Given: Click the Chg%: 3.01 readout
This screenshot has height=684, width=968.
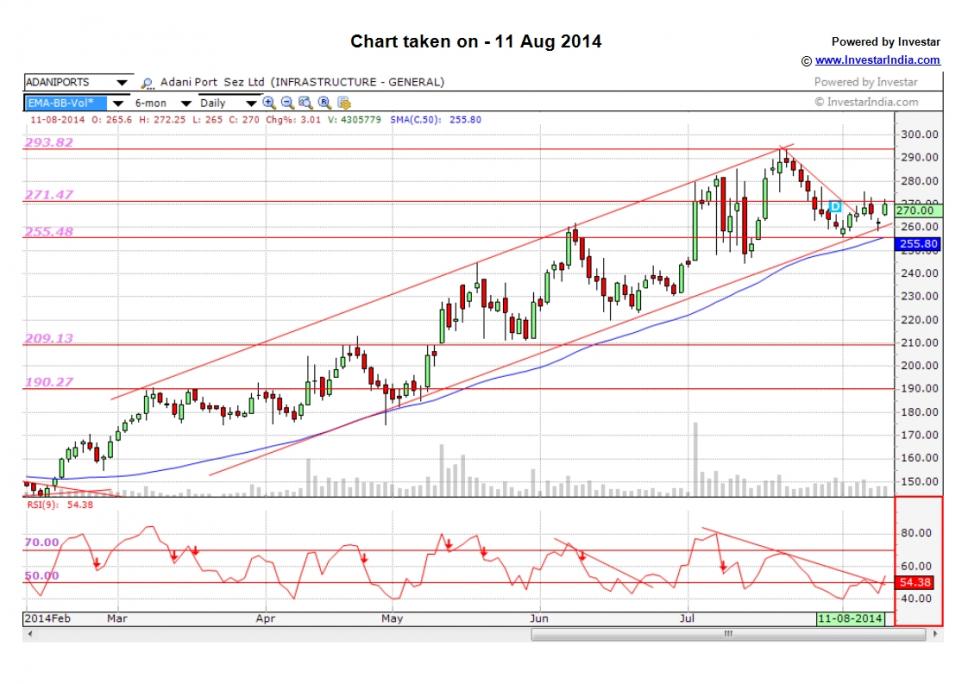Looking at the screenshot, I should click(x=293, y=120).
